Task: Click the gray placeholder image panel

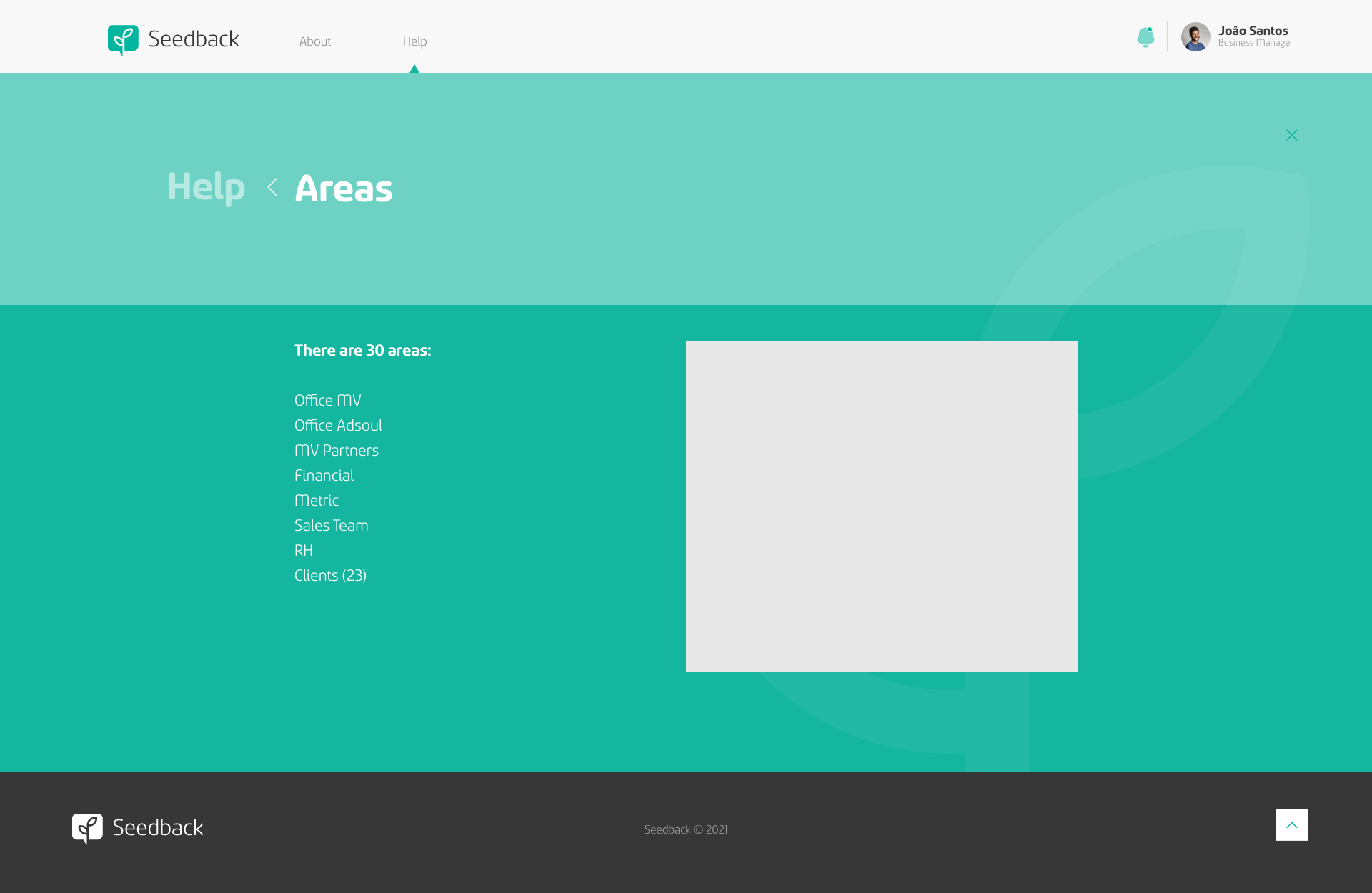Action: [x=881, y=506]
